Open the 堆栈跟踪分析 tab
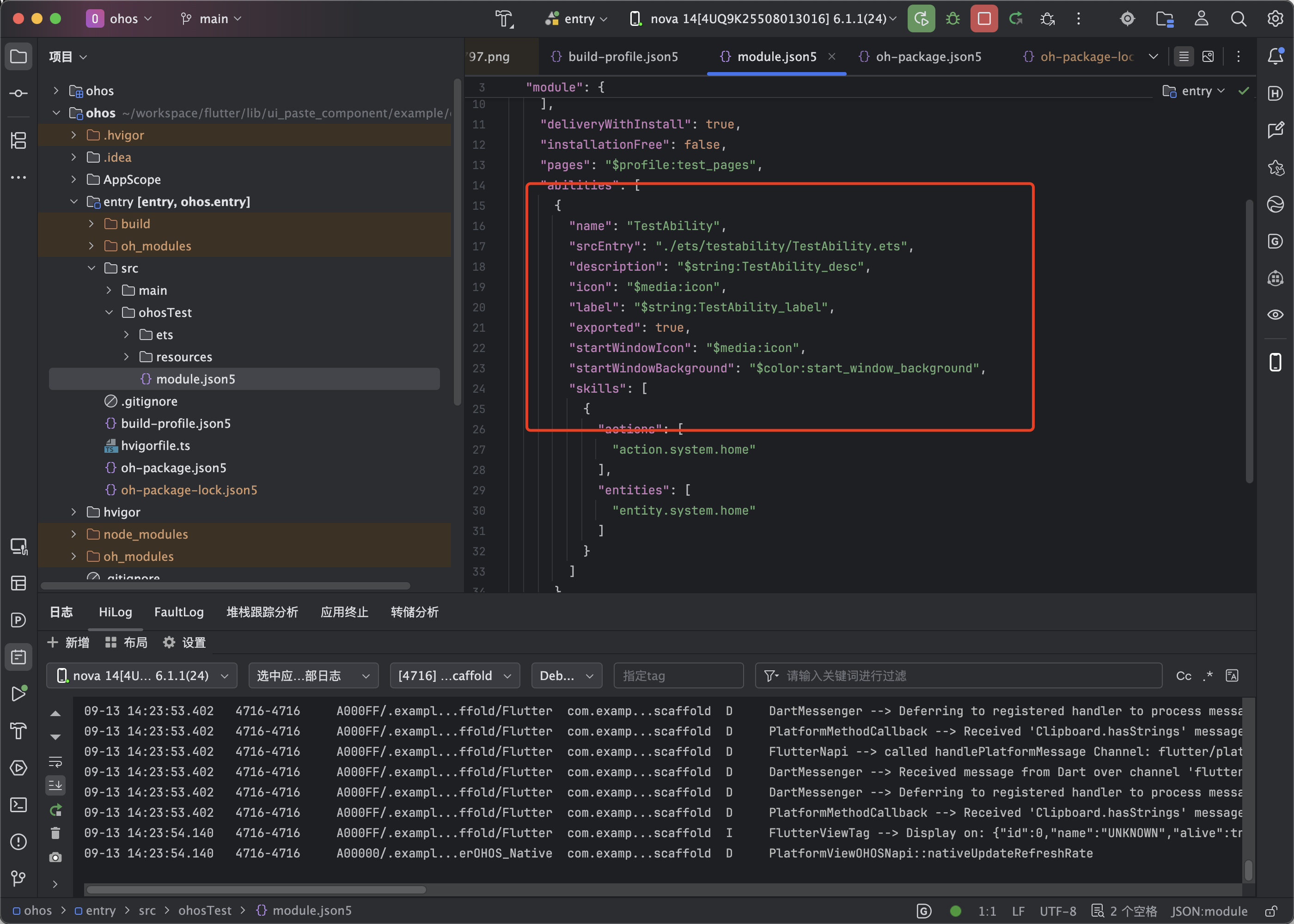 [x=262, y=612]
